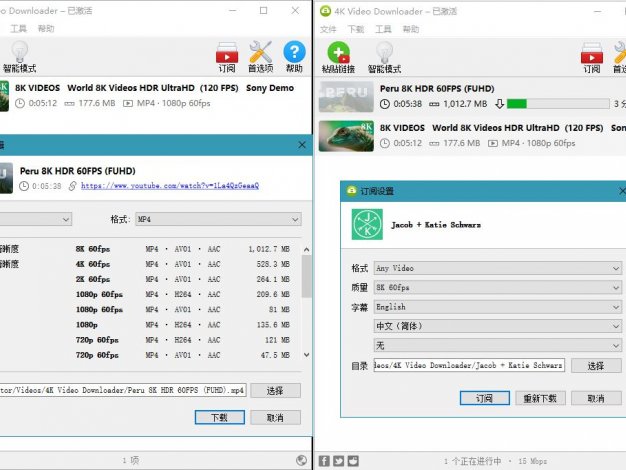Expand the 8K 60fps quality dropdown
This screenshot has width=626, height=470.
[x=497, y=288]
